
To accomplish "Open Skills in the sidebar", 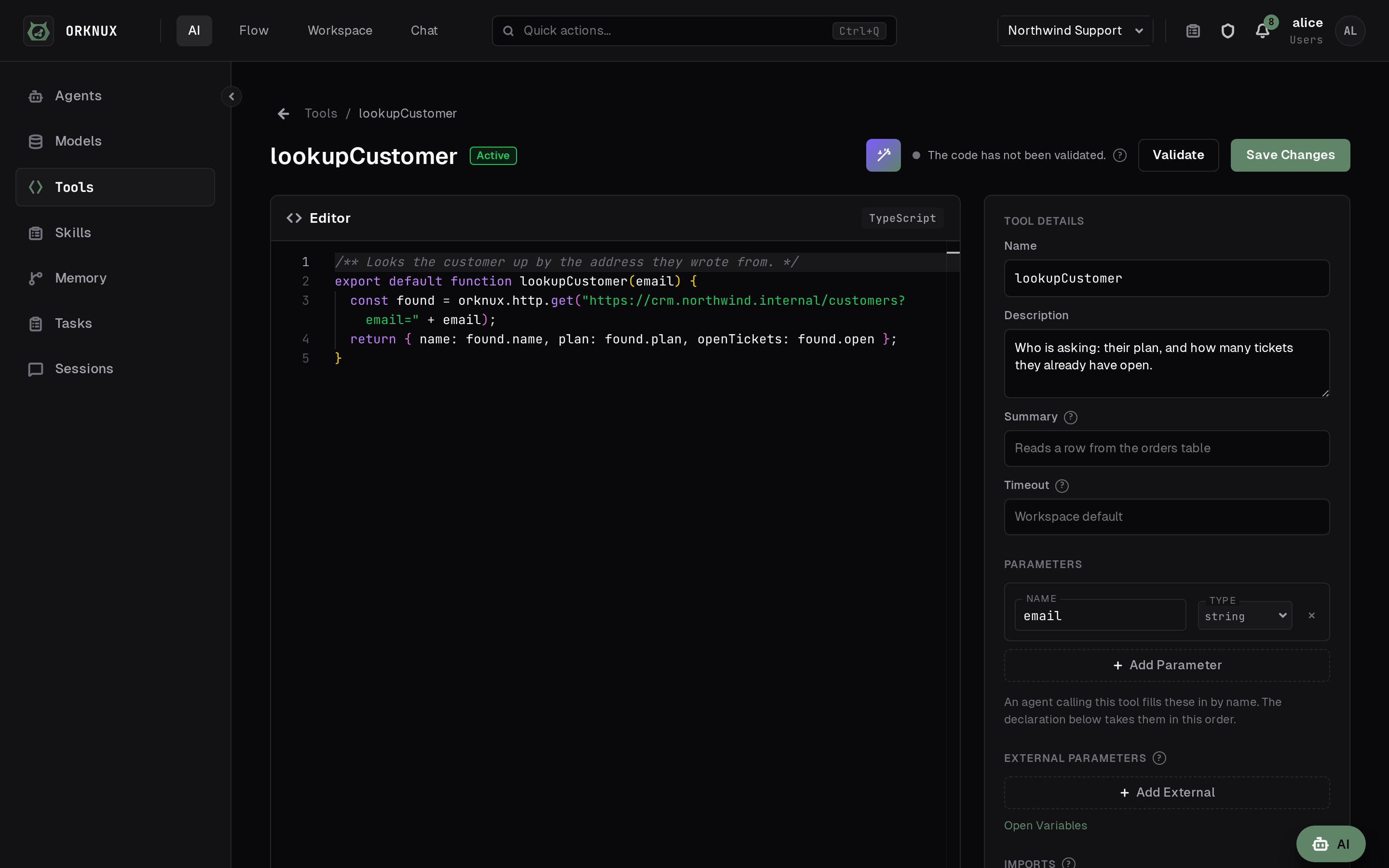I will pos(115,232).
